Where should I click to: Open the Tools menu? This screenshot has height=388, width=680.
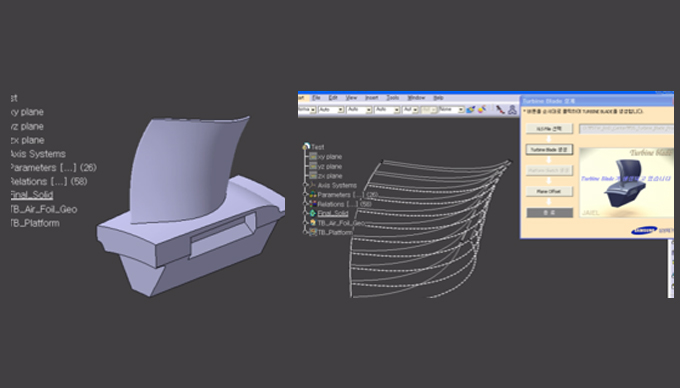point(392,98)
